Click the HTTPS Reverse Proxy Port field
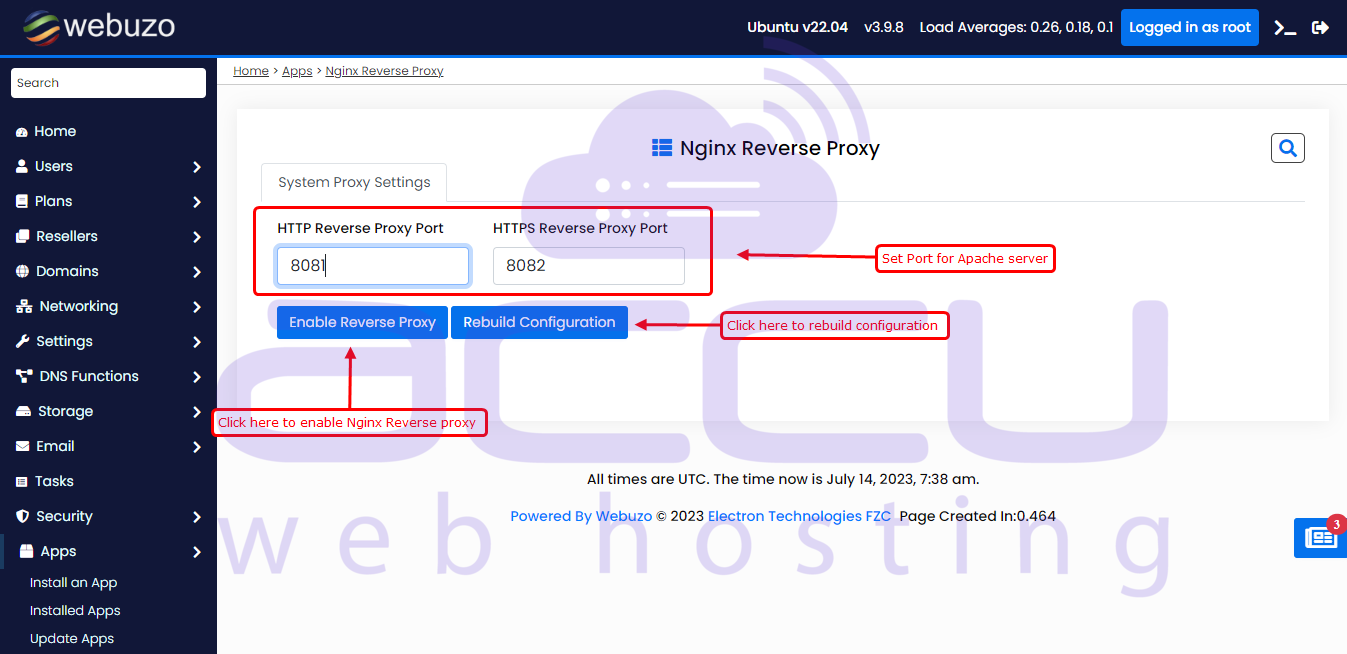The height and width of the screenshot is (654, 1347). pyautogui.click(x=589, y=266)
